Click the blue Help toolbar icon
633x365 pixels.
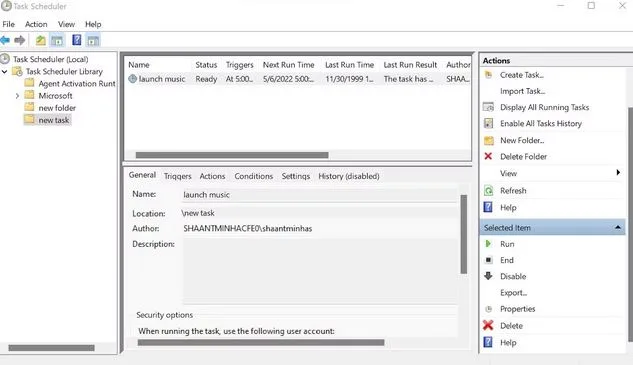[x=76, y=40]
